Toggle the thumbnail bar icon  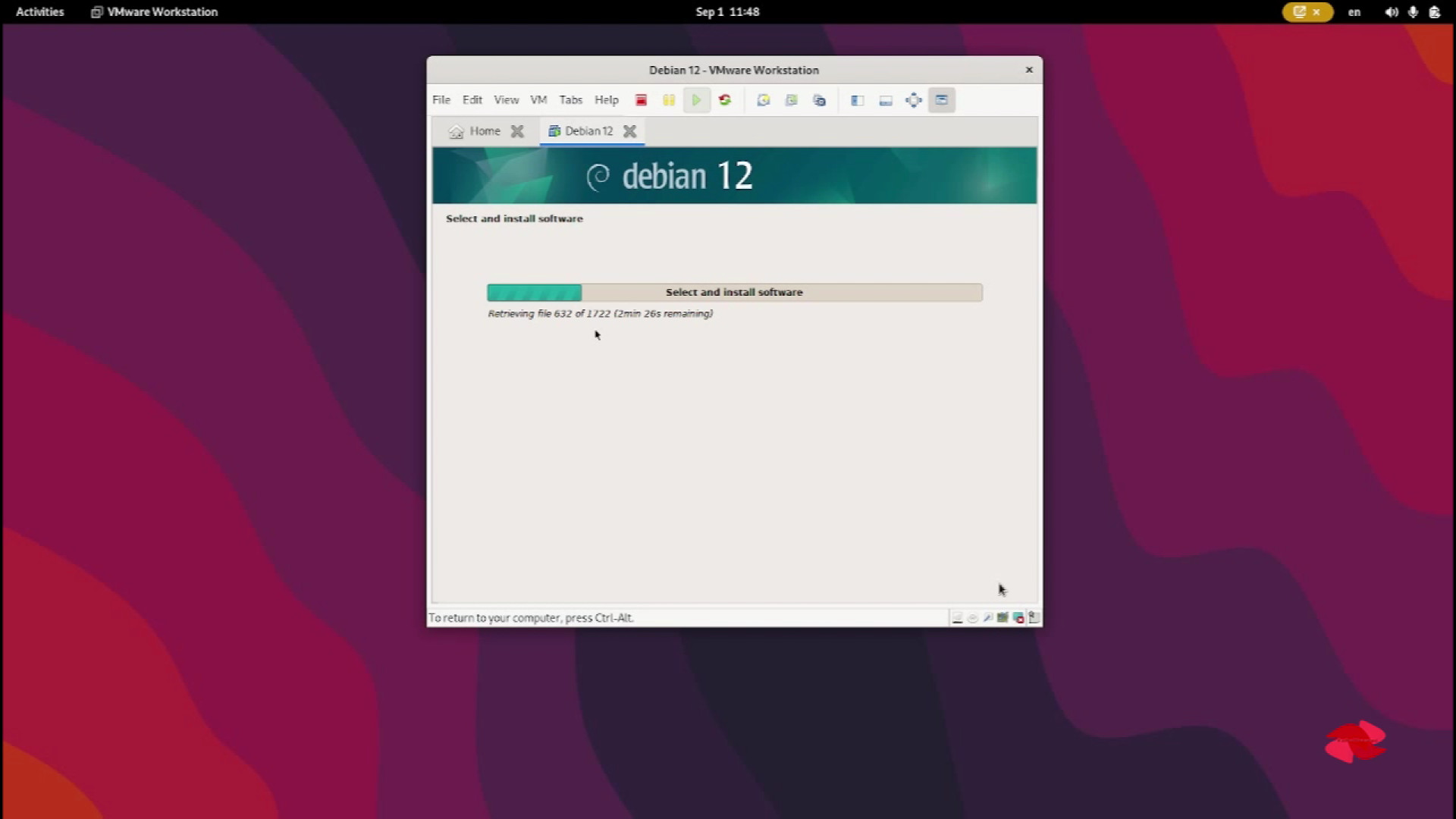886,100
